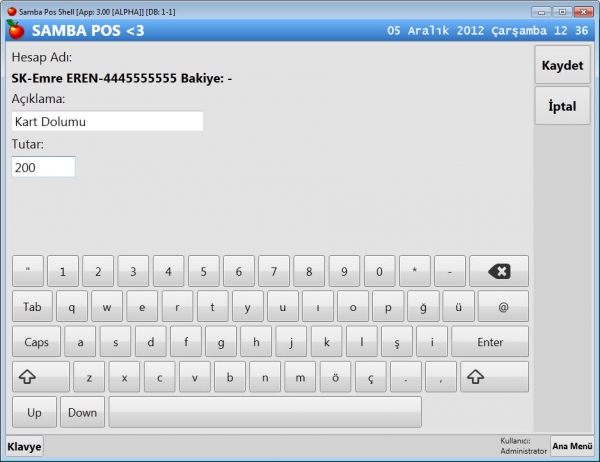This screenshot has width=600, height=462.
Task: Go to Ana Menü
Action: point(572,446)
